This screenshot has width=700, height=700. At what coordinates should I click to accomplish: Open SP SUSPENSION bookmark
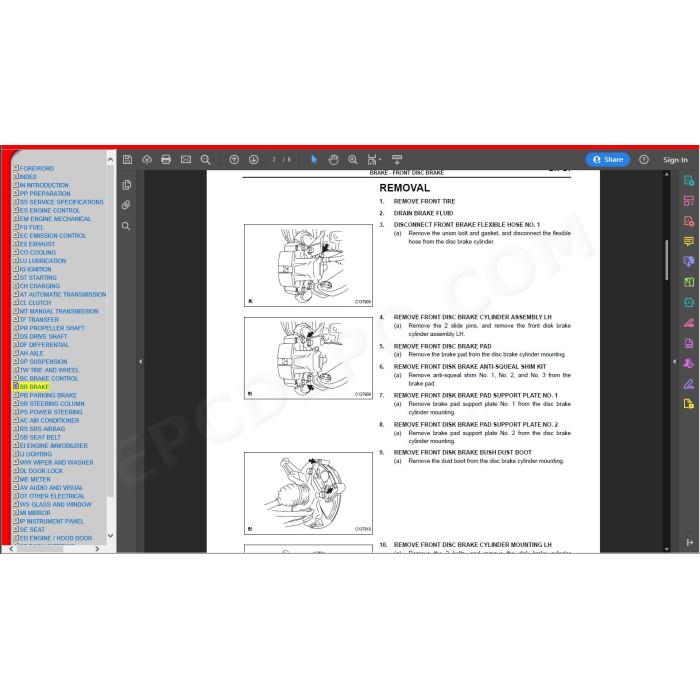point(43,362)
